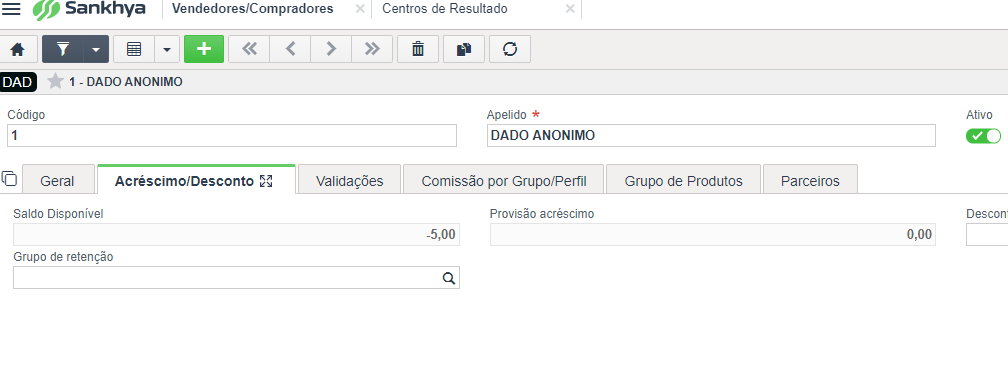Click the Provisão acréscimo label
This screenshot has height=373, width=1008.
coord(542,214)
